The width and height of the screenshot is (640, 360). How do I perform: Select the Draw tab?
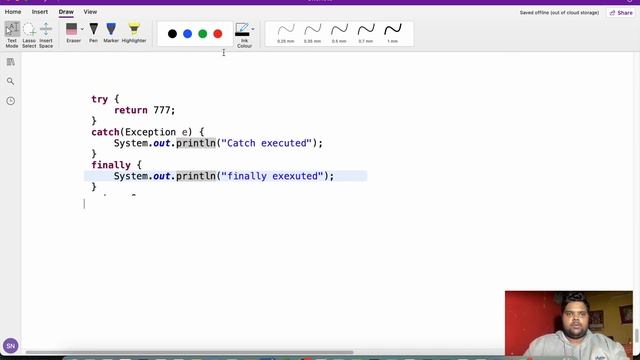click(66, 12)
